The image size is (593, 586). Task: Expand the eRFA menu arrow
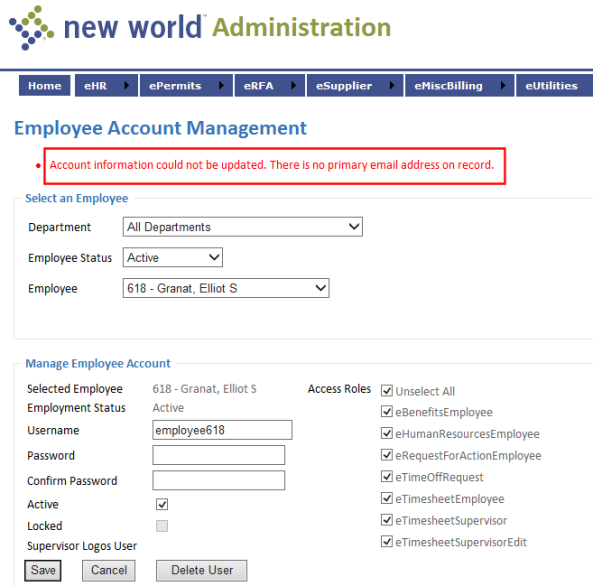click(293, 85)
